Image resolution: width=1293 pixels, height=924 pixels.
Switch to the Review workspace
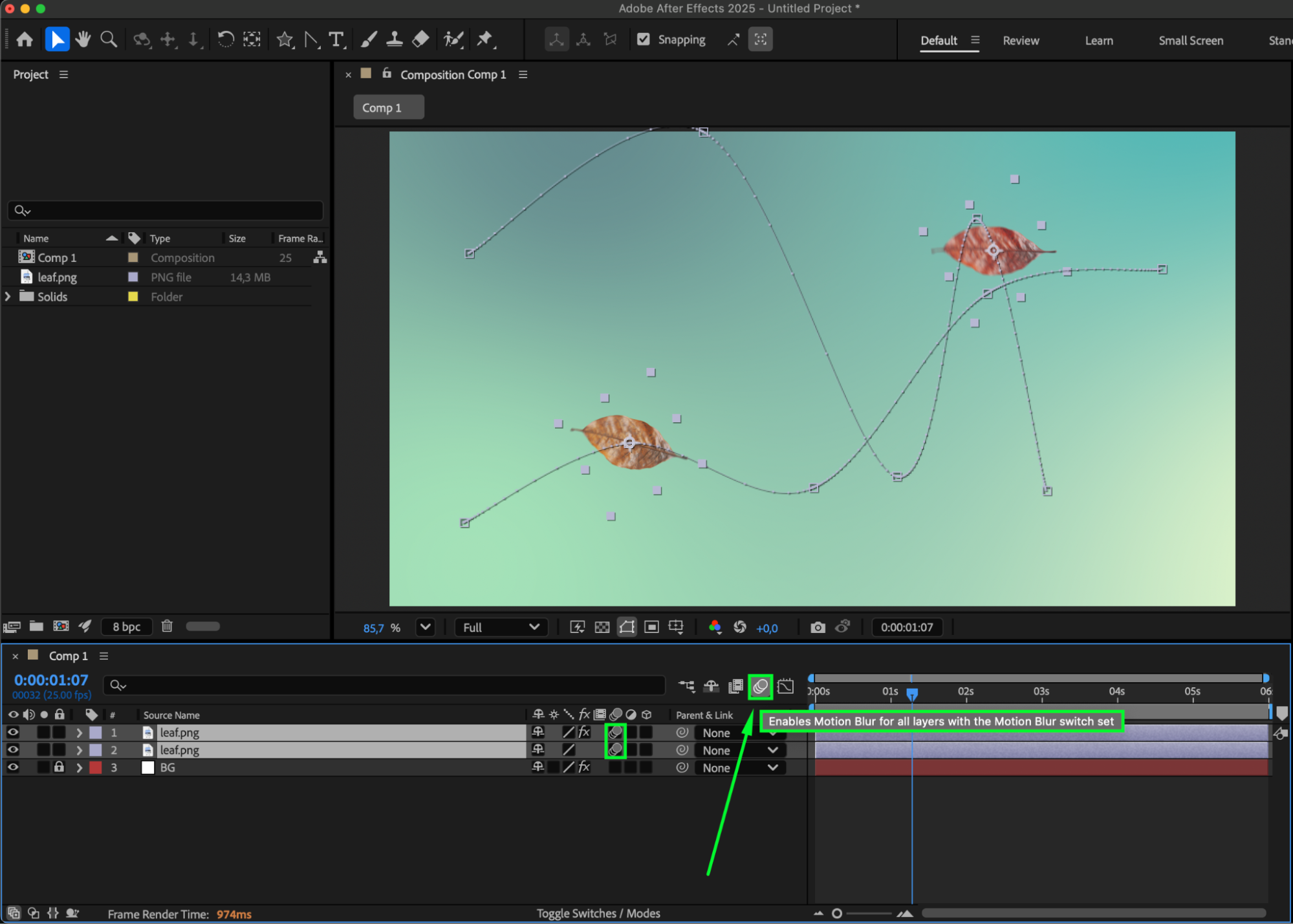(x=1020, y=41)
